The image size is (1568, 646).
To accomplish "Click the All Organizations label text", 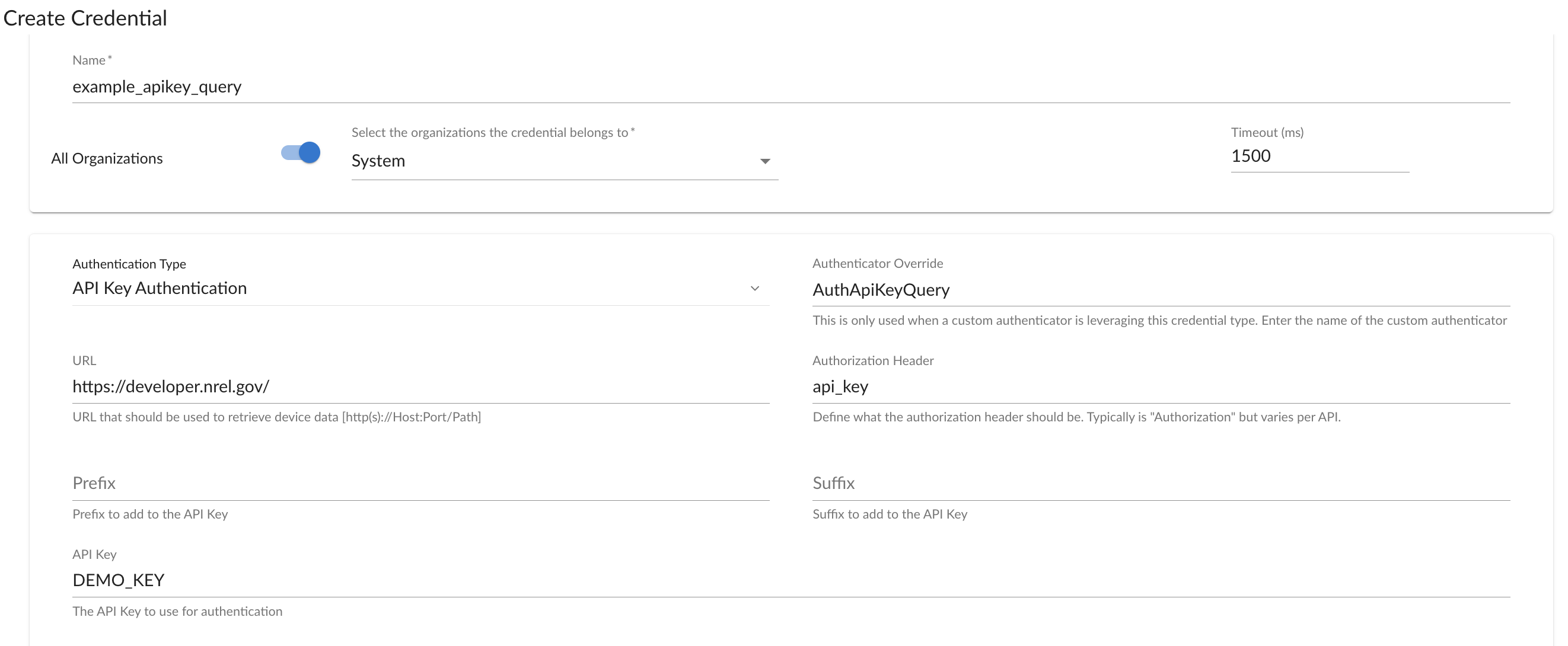I will pos(107,159).
